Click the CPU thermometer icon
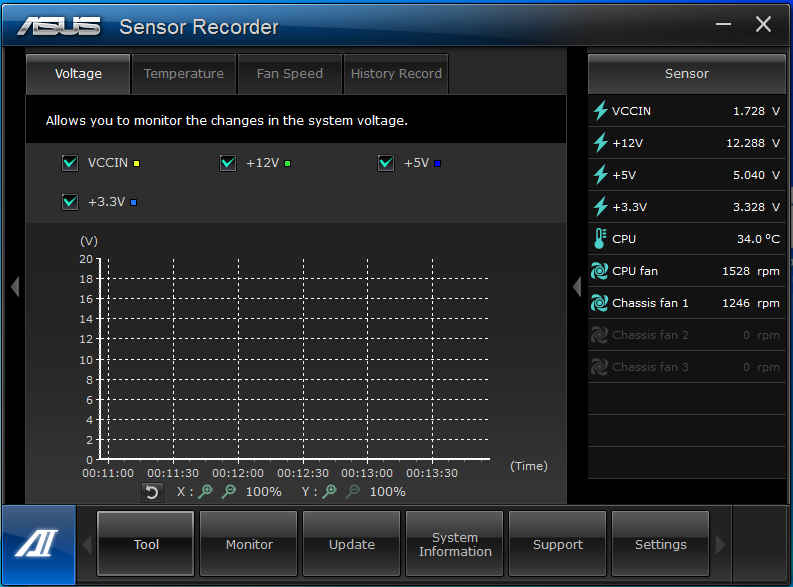 click(x=600, y=239)
